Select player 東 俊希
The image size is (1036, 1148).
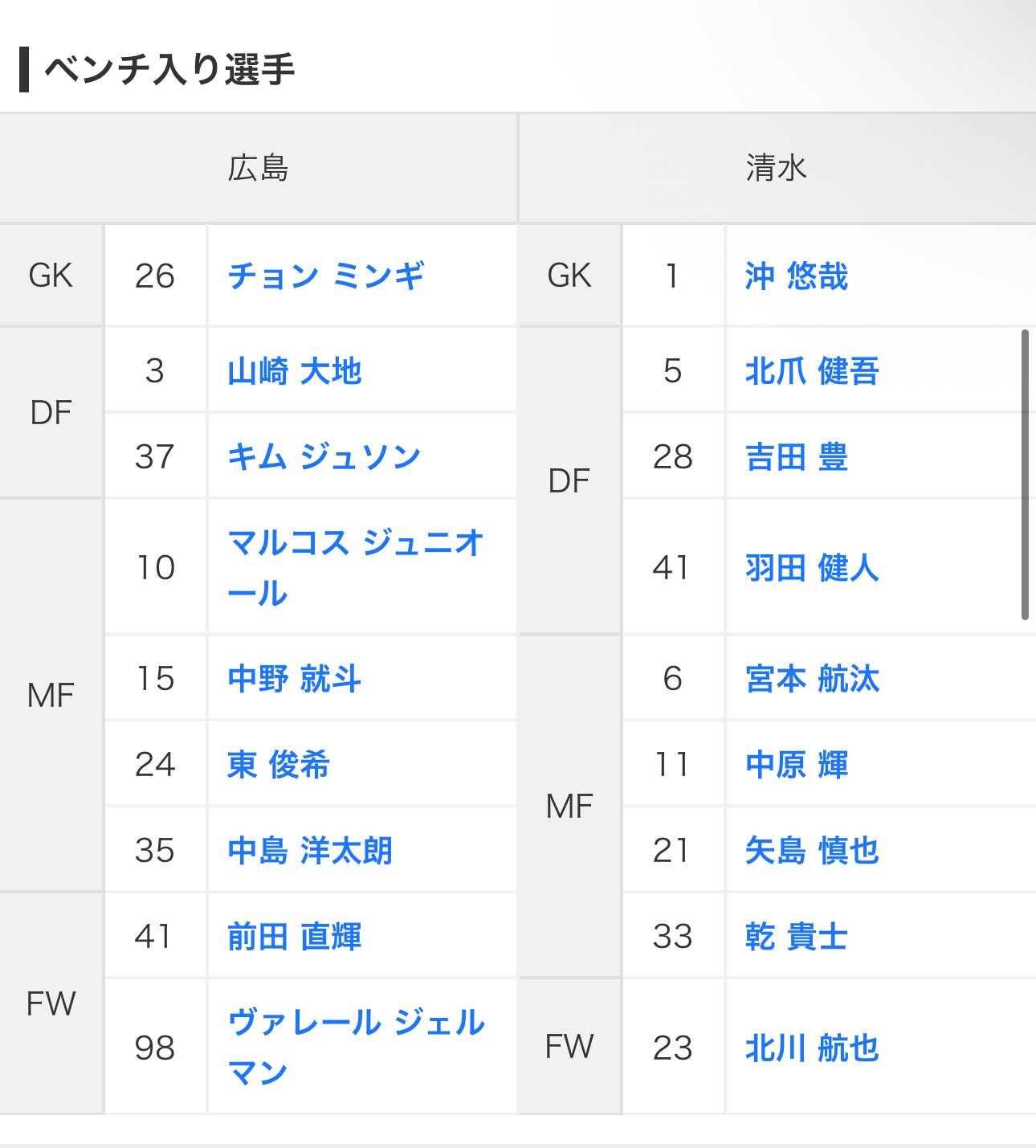tap(279, 764)
